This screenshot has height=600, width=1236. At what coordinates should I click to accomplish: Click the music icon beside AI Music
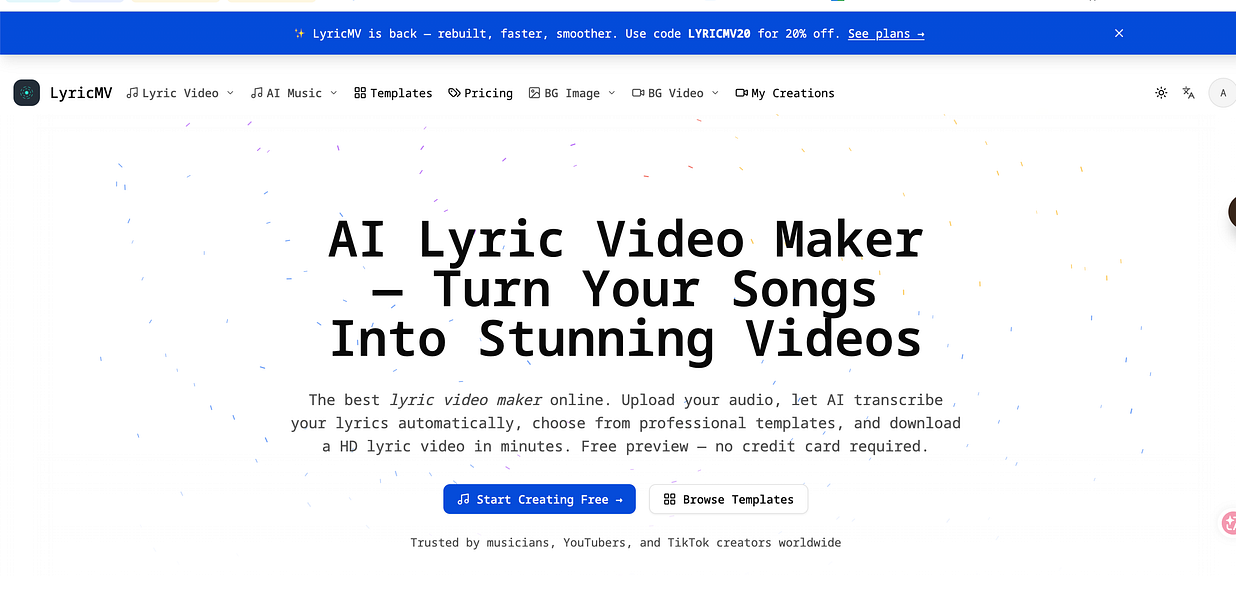tap(257, 93)
